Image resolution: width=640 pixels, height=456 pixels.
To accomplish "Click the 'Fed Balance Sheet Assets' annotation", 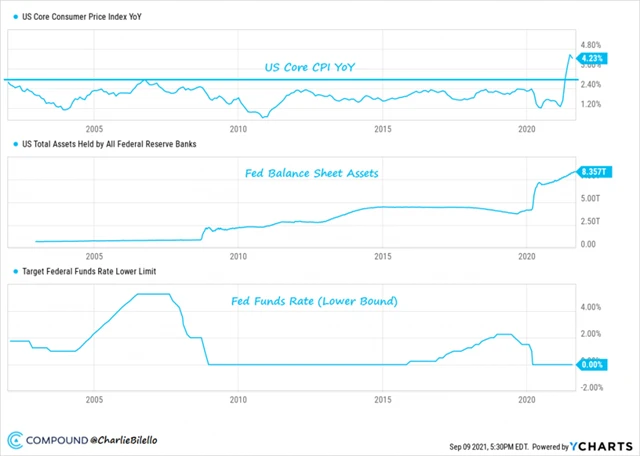I will [310, 173].
